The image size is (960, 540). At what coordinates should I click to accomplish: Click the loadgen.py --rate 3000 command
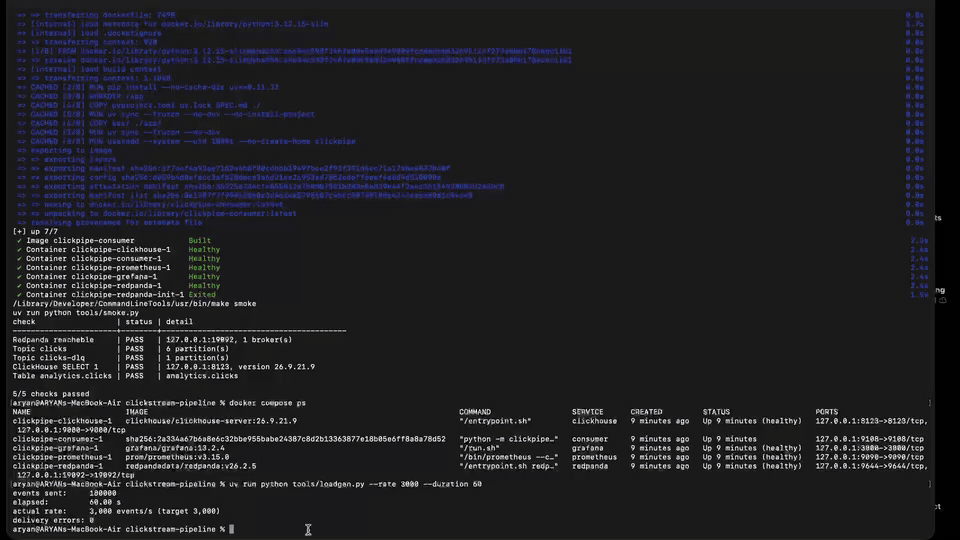coord(355,484)
